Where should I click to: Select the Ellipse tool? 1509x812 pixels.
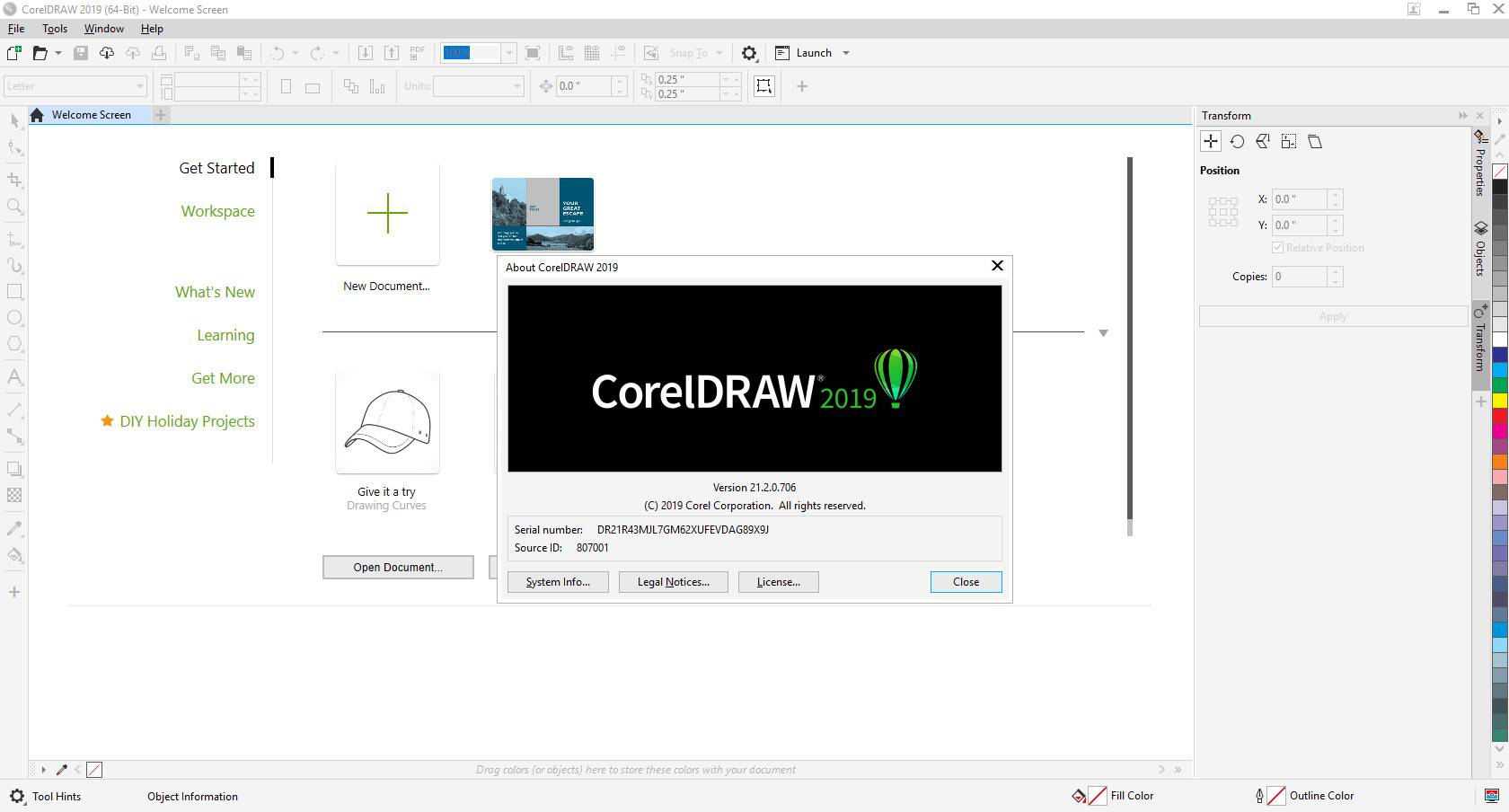(x=14, y=317)
